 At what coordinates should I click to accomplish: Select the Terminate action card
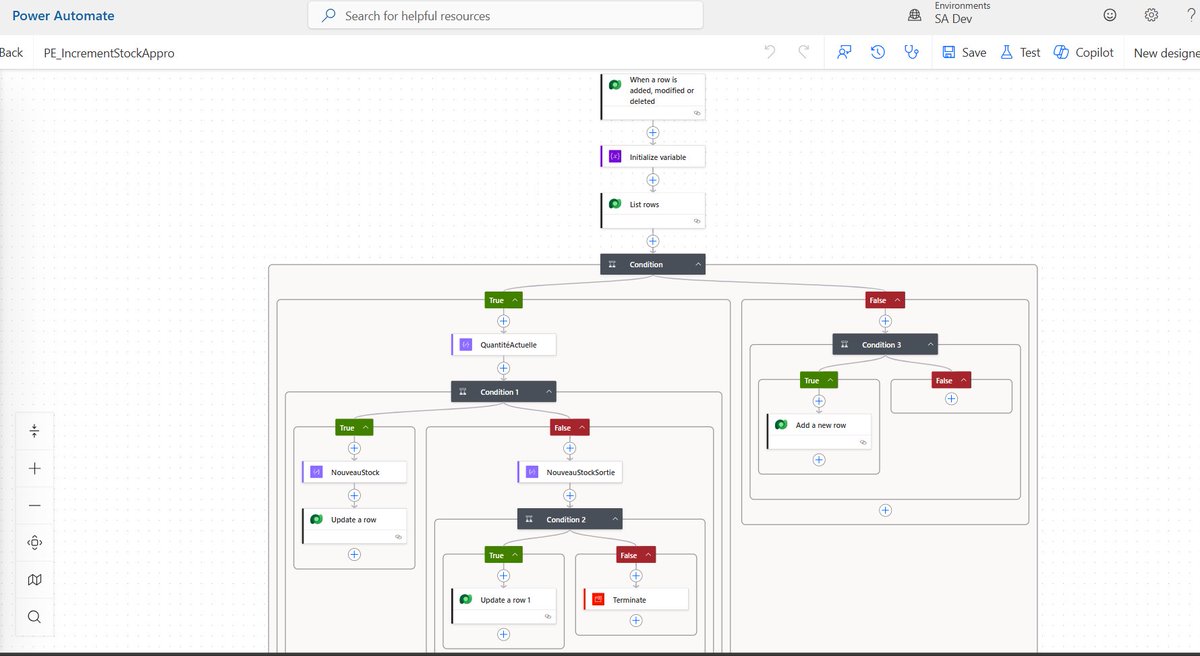pyautogui.click(x=636, y=600)
